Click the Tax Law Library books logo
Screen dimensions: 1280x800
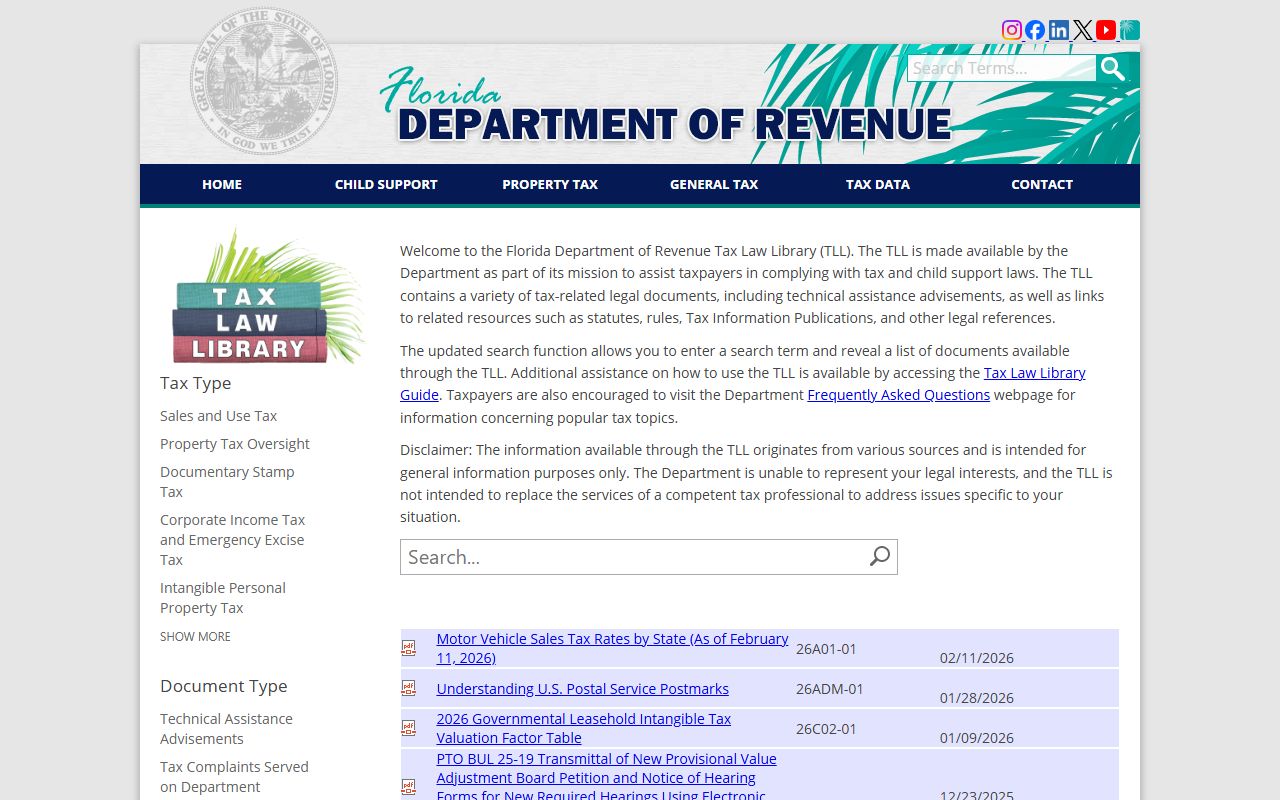(265, 297)
